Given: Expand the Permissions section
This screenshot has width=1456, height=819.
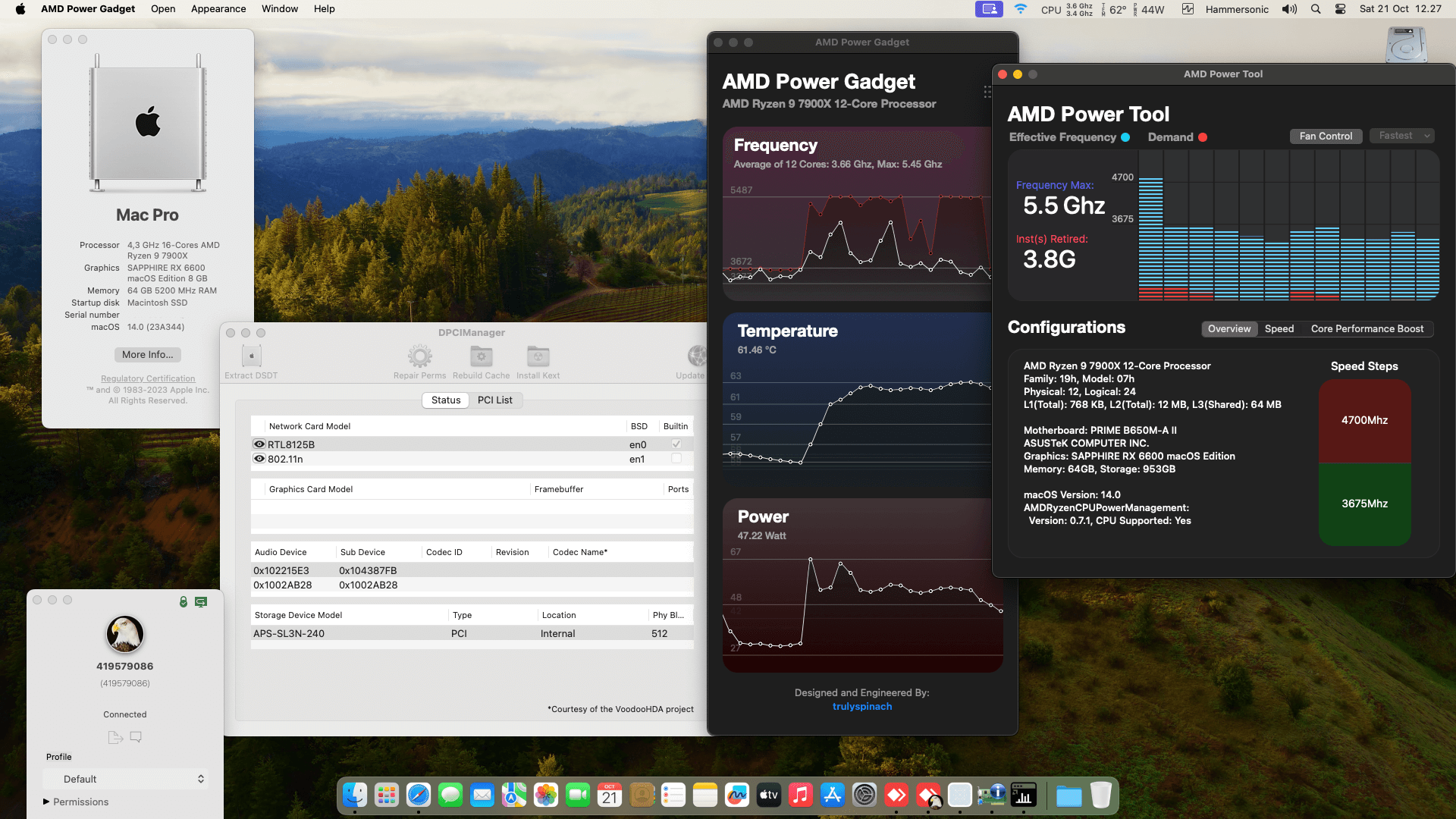Looking at the screenshot, I should [48, 802].
